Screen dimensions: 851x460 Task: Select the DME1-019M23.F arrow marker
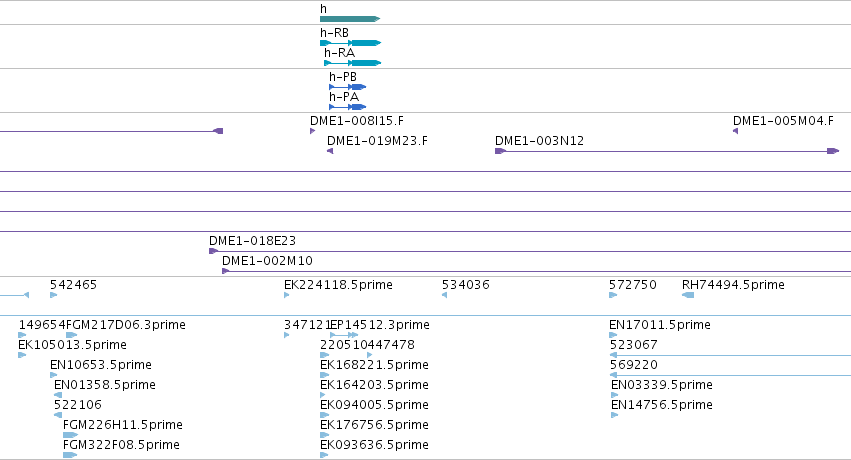330,151
